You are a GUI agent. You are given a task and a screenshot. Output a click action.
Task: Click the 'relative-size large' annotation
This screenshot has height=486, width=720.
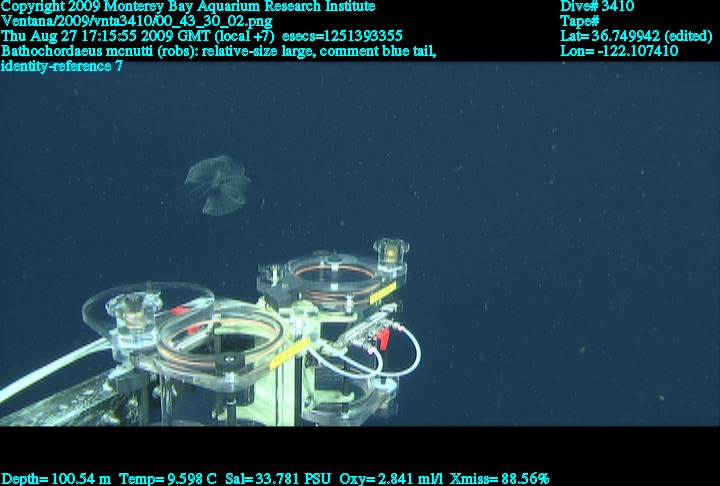coord(258,51)
